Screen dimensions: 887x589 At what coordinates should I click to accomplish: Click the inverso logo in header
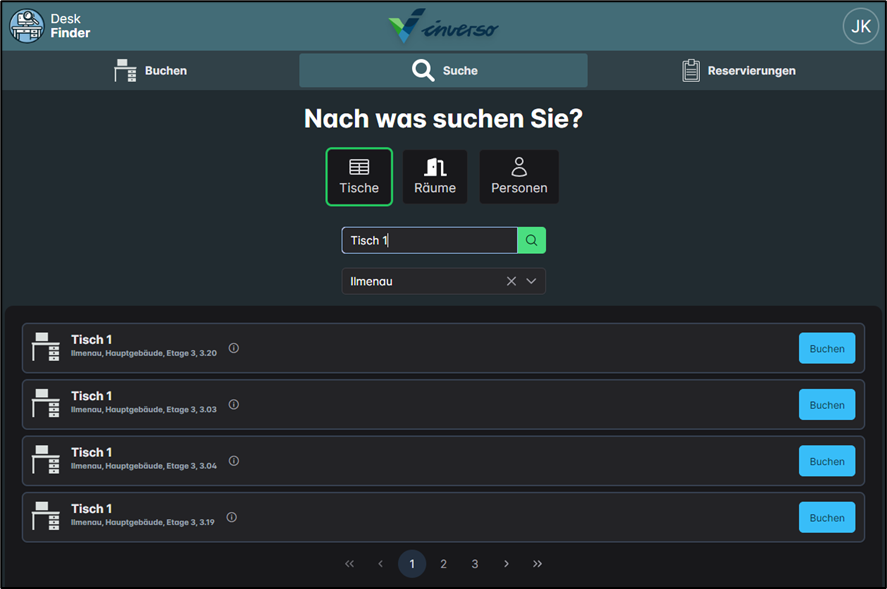444,26
